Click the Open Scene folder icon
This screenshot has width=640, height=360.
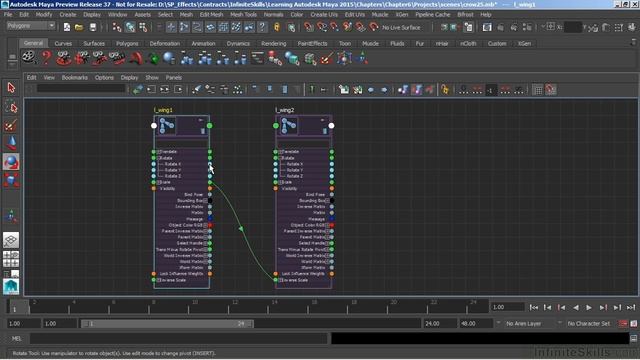click(79, 27)
